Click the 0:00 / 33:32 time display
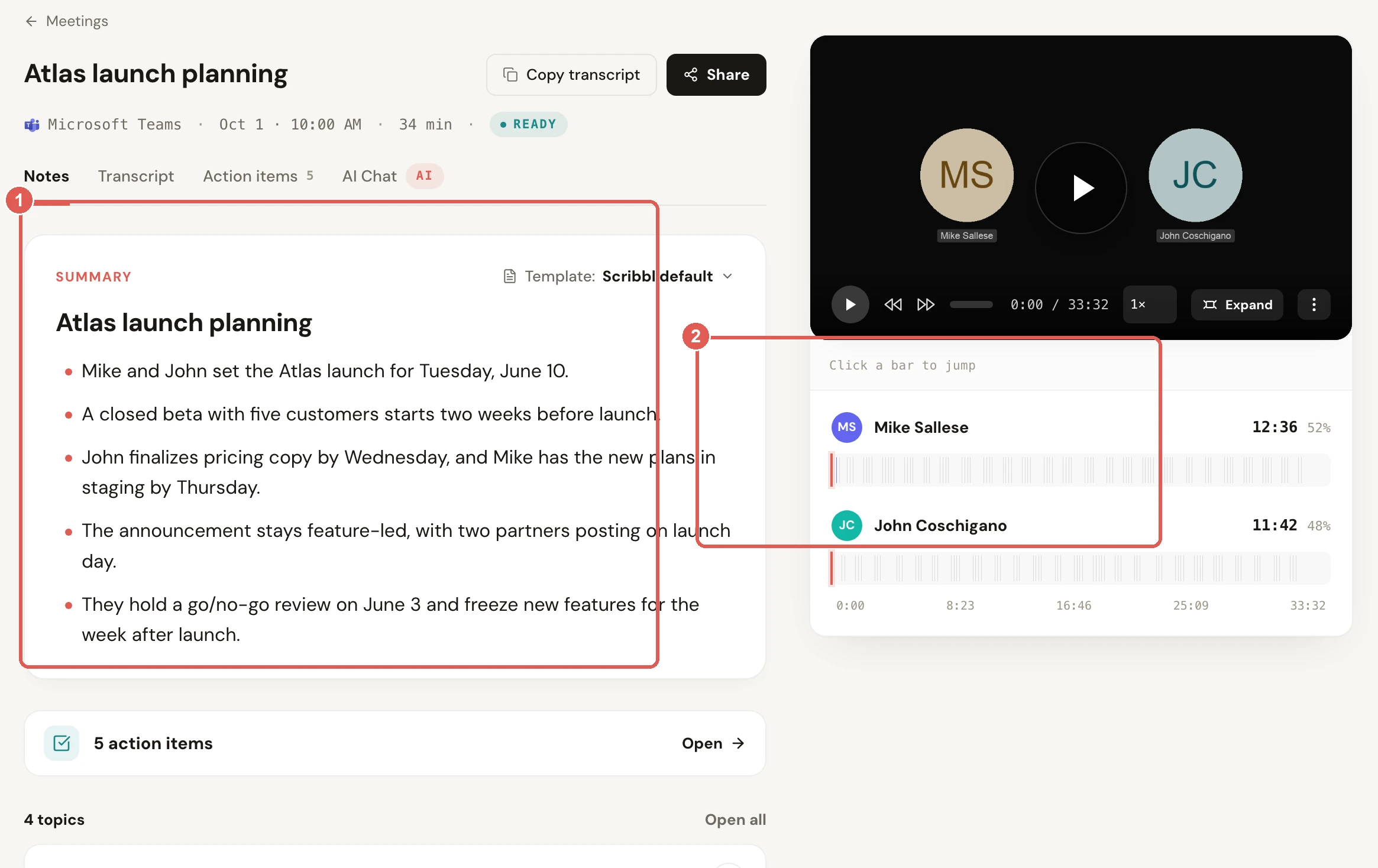 pos(1059,305)
